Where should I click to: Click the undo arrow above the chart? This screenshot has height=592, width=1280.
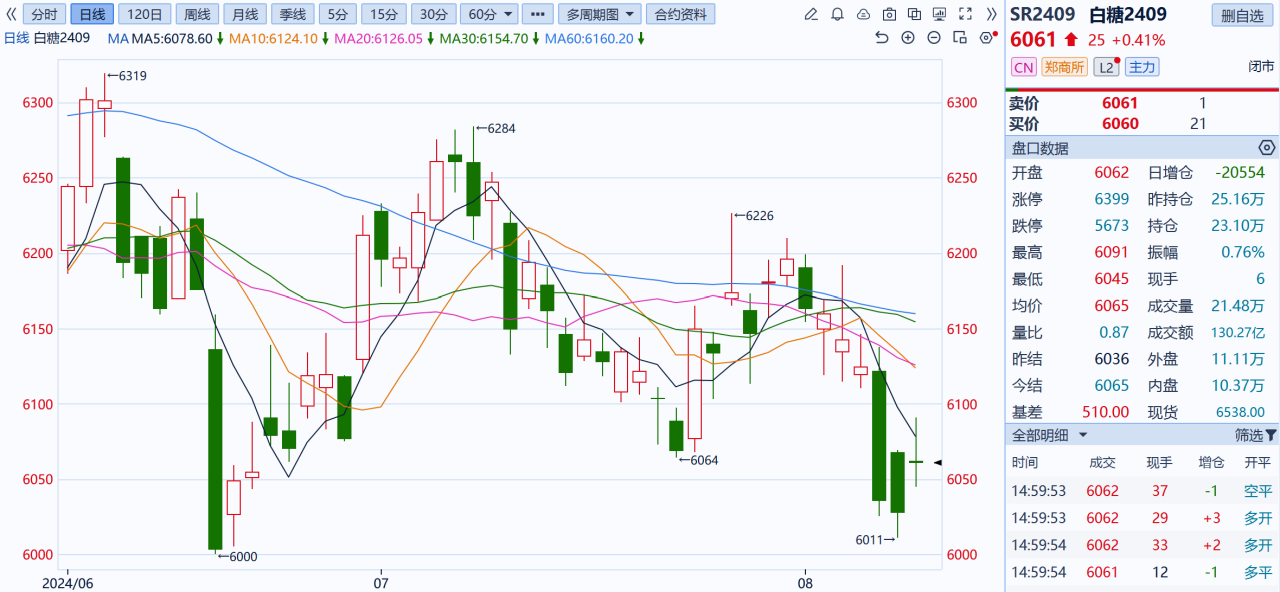881,37
